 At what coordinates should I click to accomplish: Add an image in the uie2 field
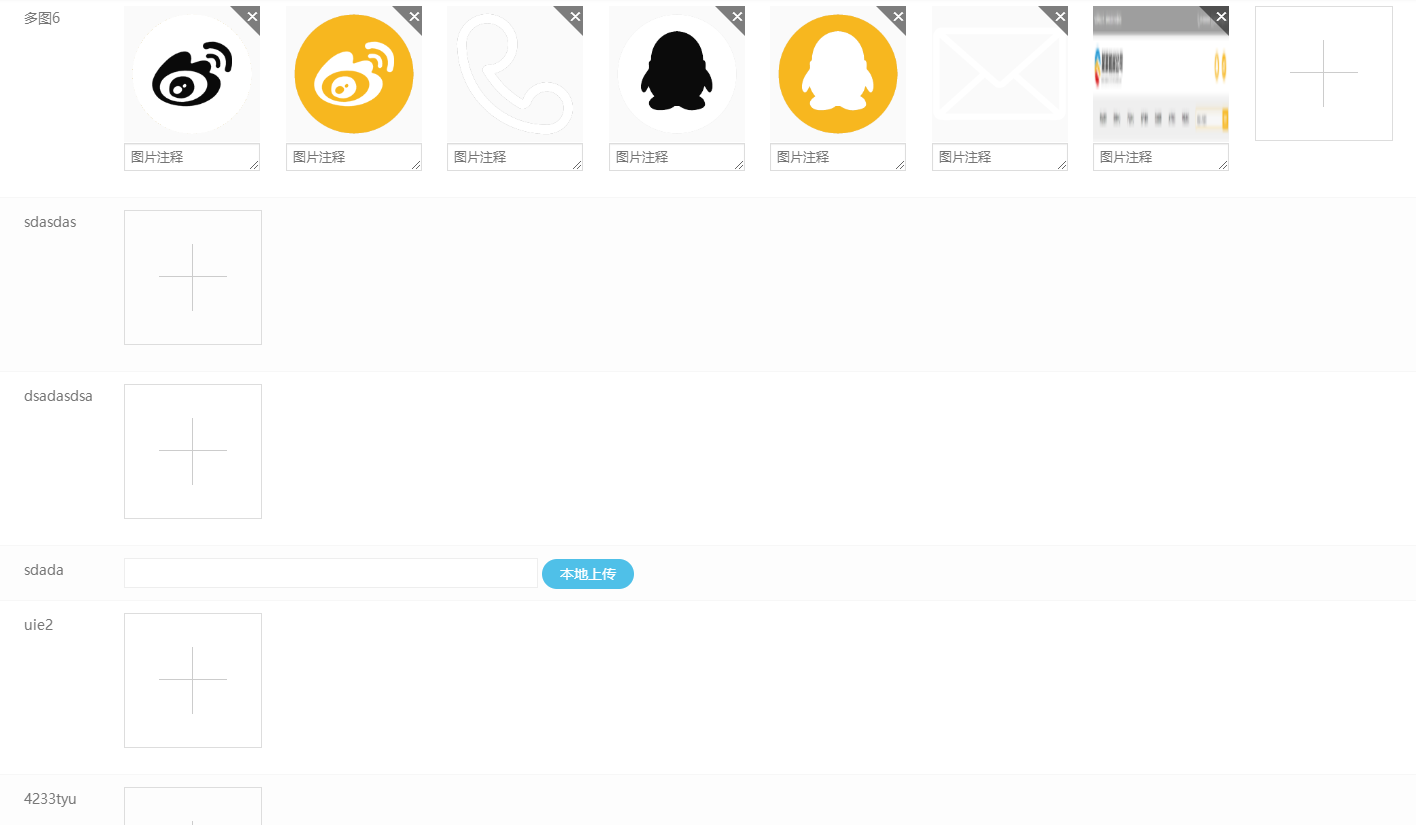pos(193,680)
